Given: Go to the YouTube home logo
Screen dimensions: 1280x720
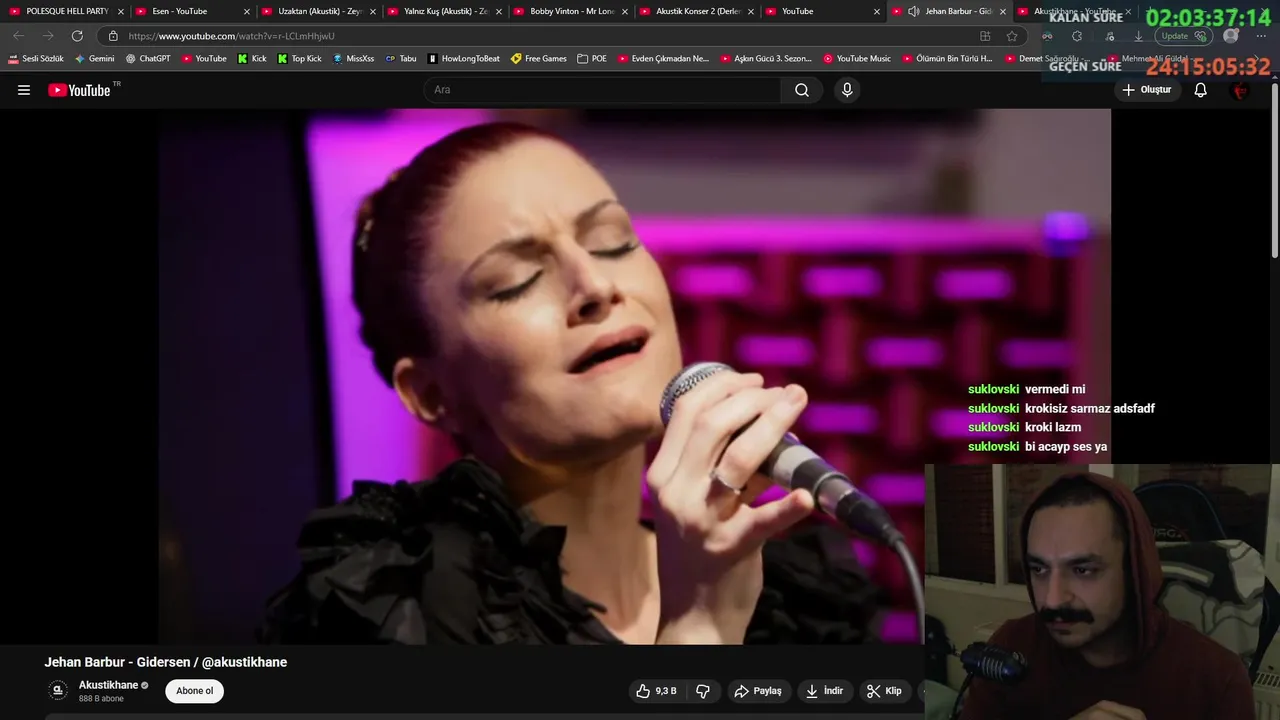Looking at the screenshot, I should coord(79,90).
